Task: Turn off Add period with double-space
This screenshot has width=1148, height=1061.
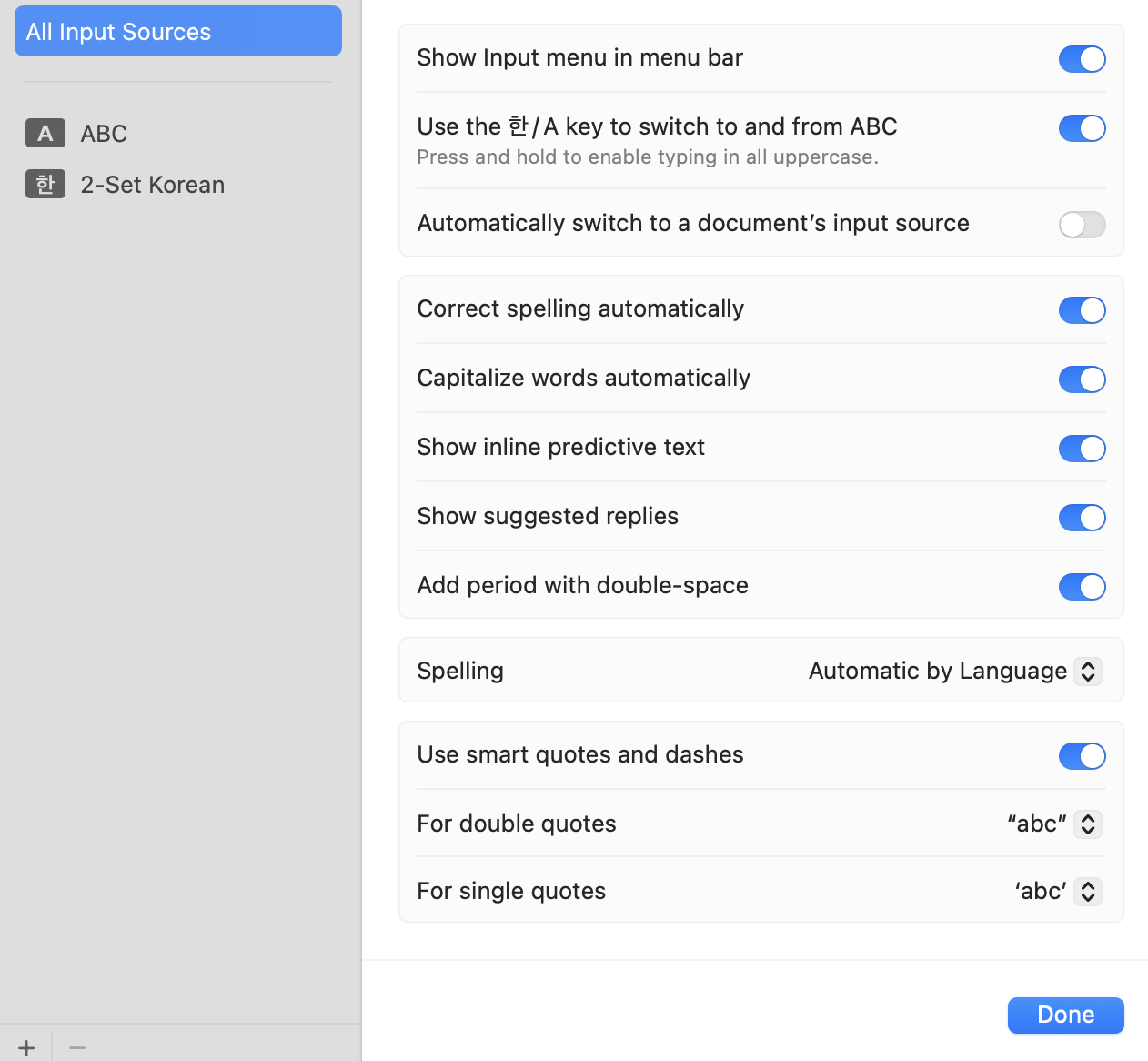Action: click(x=1082, y=587)
